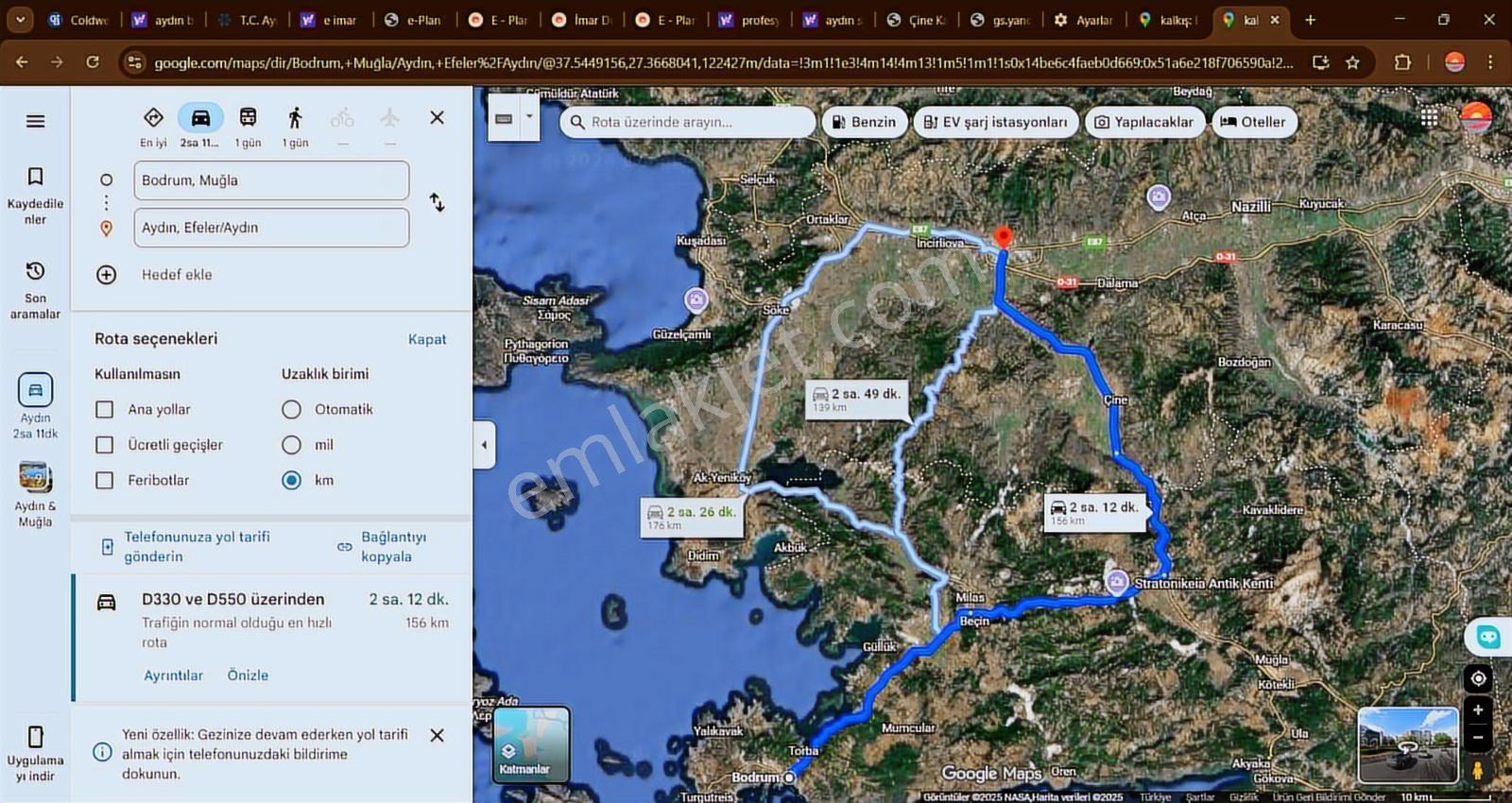This screenshot has height=803, width=1512.
Task: Open Önizle route preview
Action: coord(248,675)
